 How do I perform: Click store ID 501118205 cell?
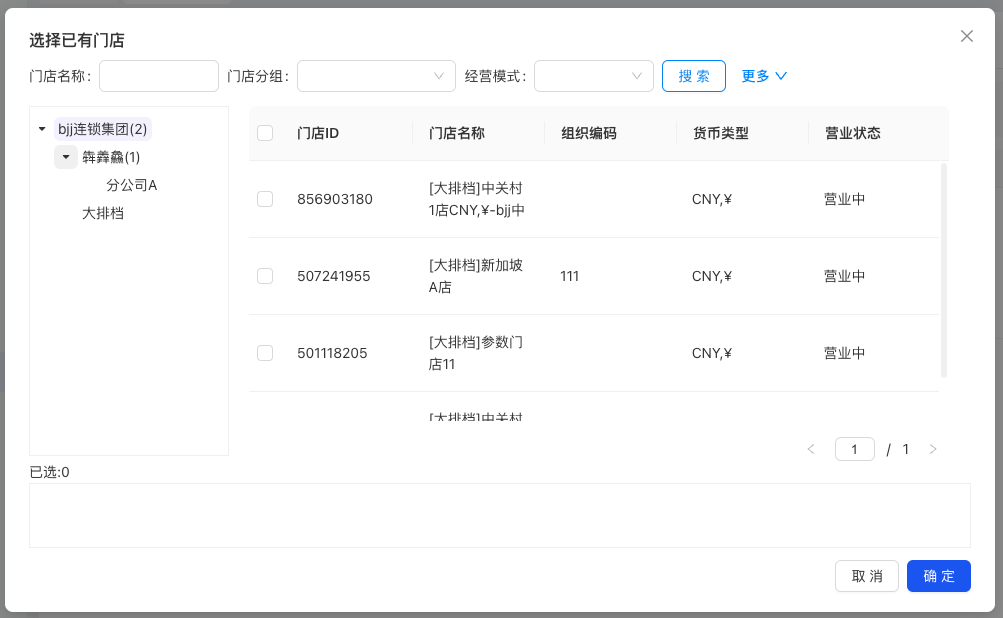(x=332, y=353)
